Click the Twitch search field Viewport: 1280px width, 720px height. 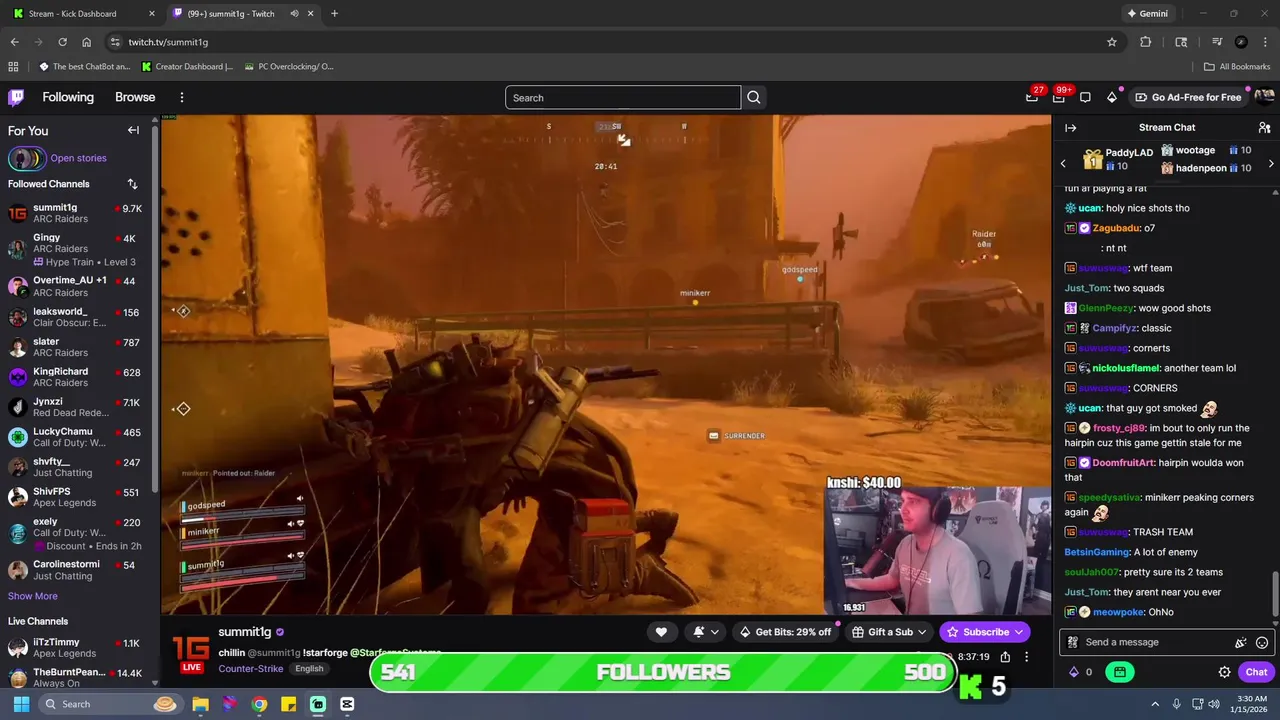(623, 97)
